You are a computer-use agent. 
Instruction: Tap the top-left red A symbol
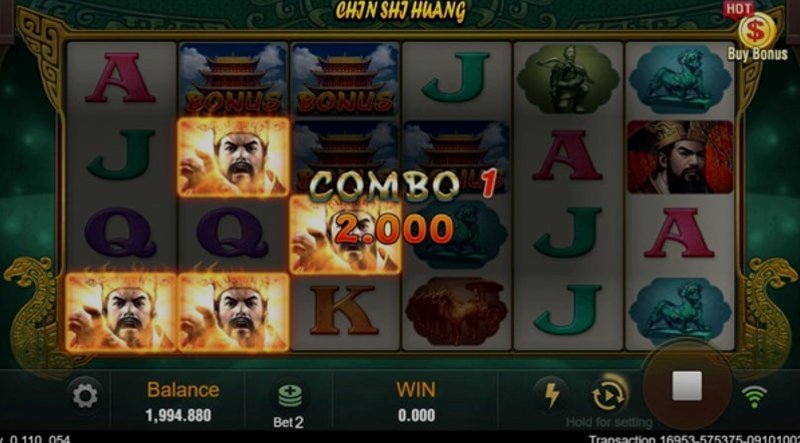pos(120,77)
